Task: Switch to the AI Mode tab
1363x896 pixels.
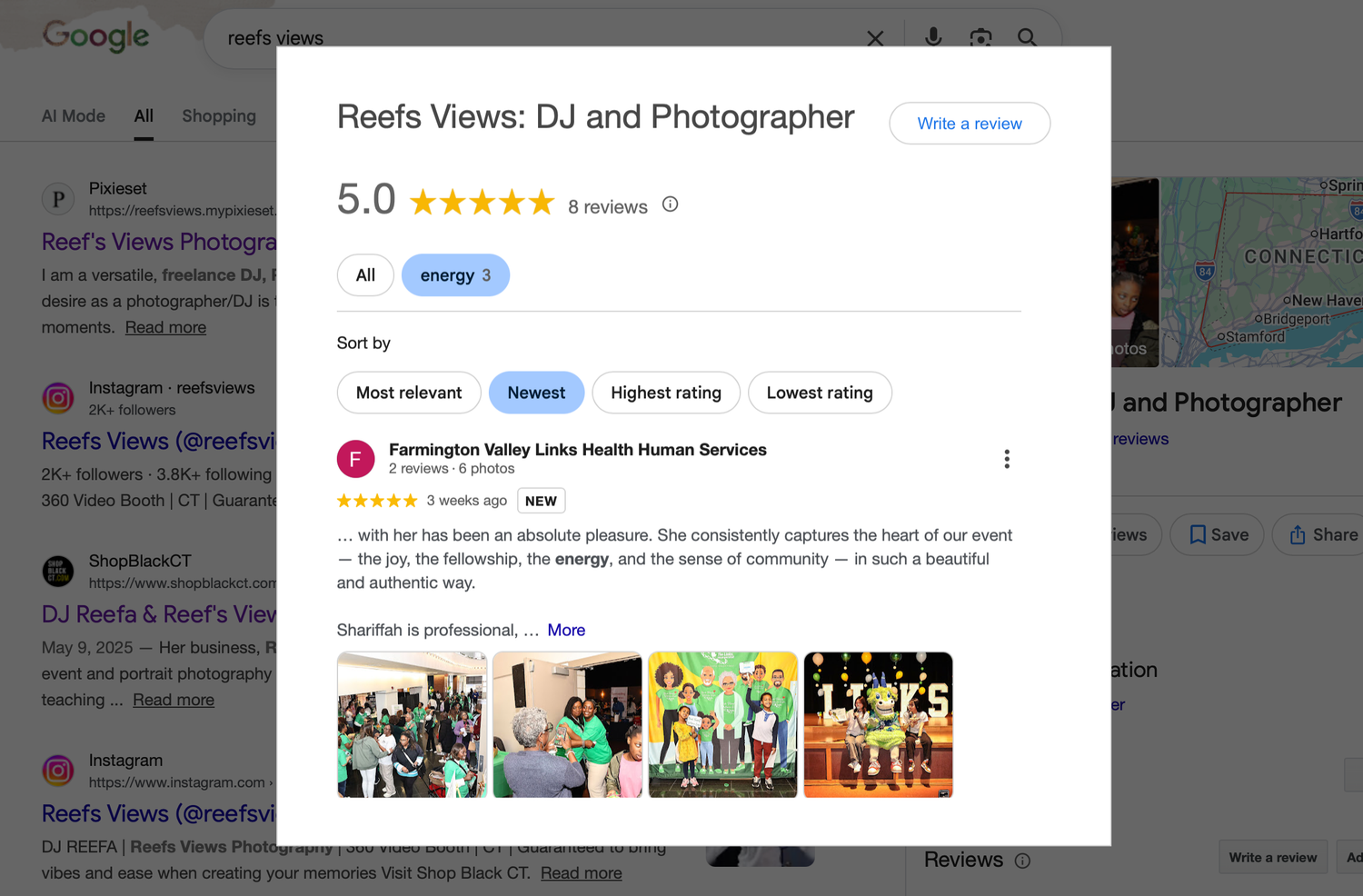Action: pos(74,116)
